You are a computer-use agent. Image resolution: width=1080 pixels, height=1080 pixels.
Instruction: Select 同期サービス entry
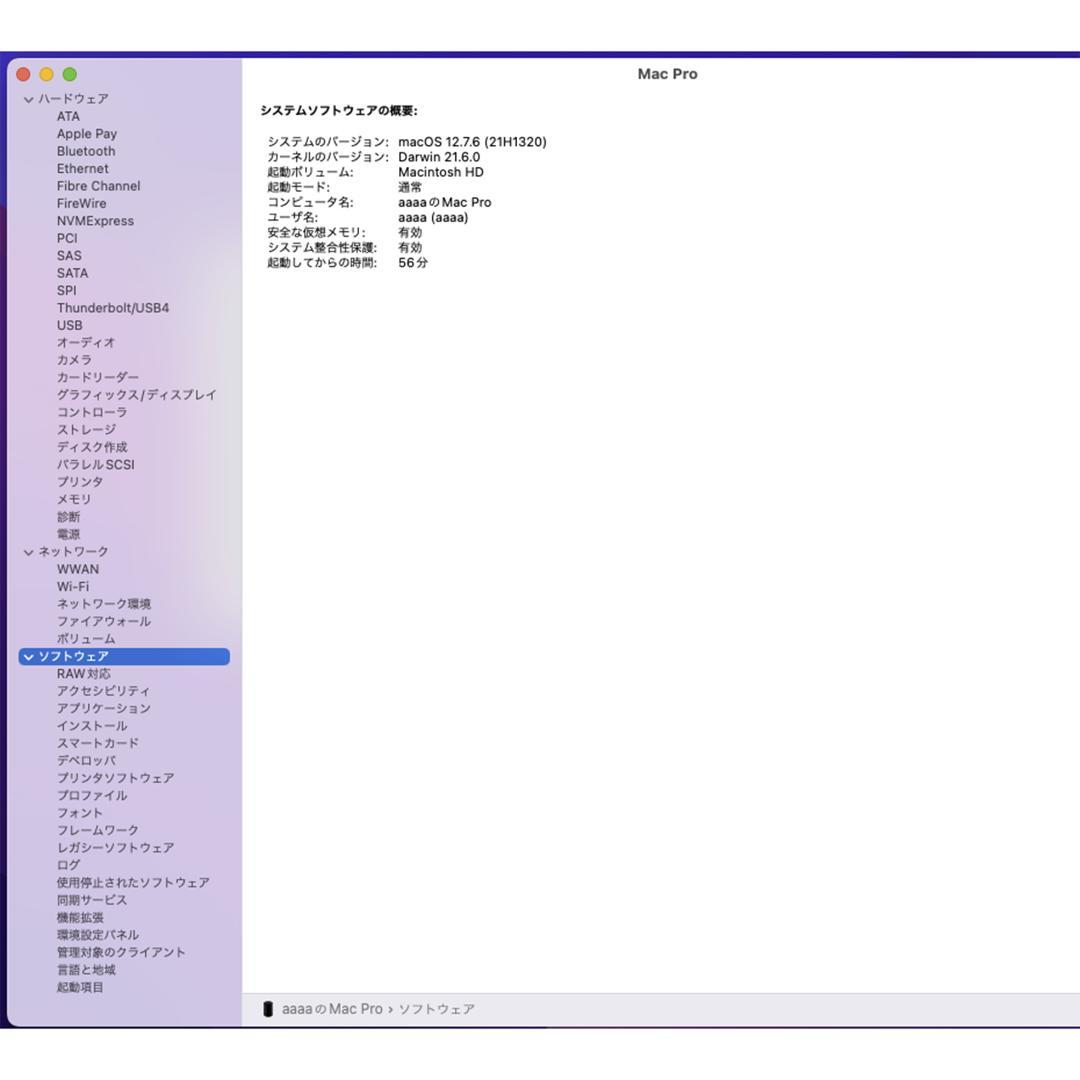(92, 900)
